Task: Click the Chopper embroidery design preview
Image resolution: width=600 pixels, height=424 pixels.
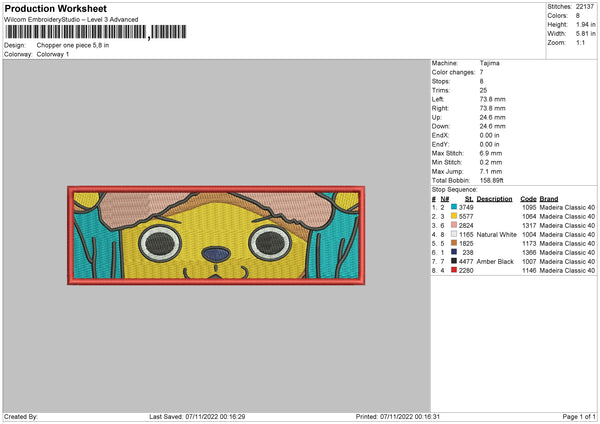Action: (x=214, y=230)
